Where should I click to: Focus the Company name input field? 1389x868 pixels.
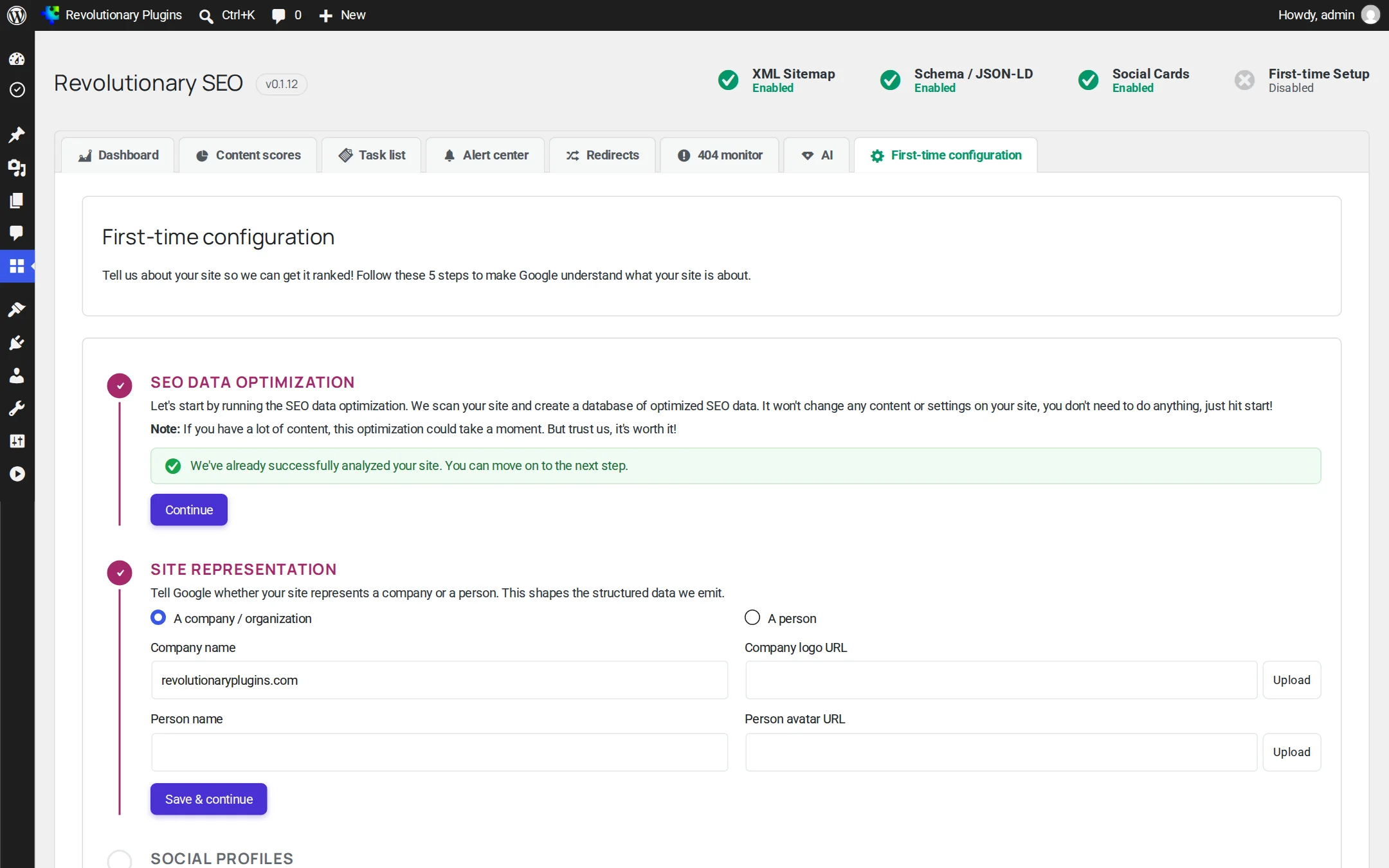439,680
